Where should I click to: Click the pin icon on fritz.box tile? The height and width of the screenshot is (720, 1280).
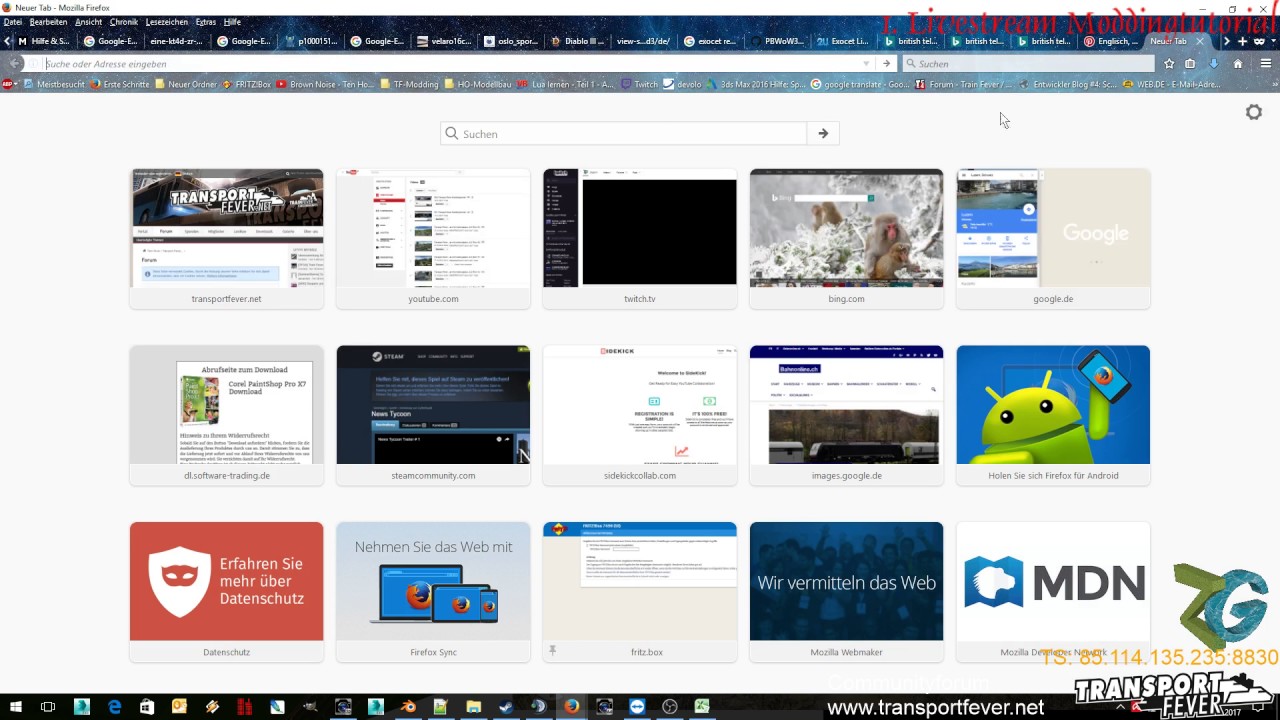point(552,651)
